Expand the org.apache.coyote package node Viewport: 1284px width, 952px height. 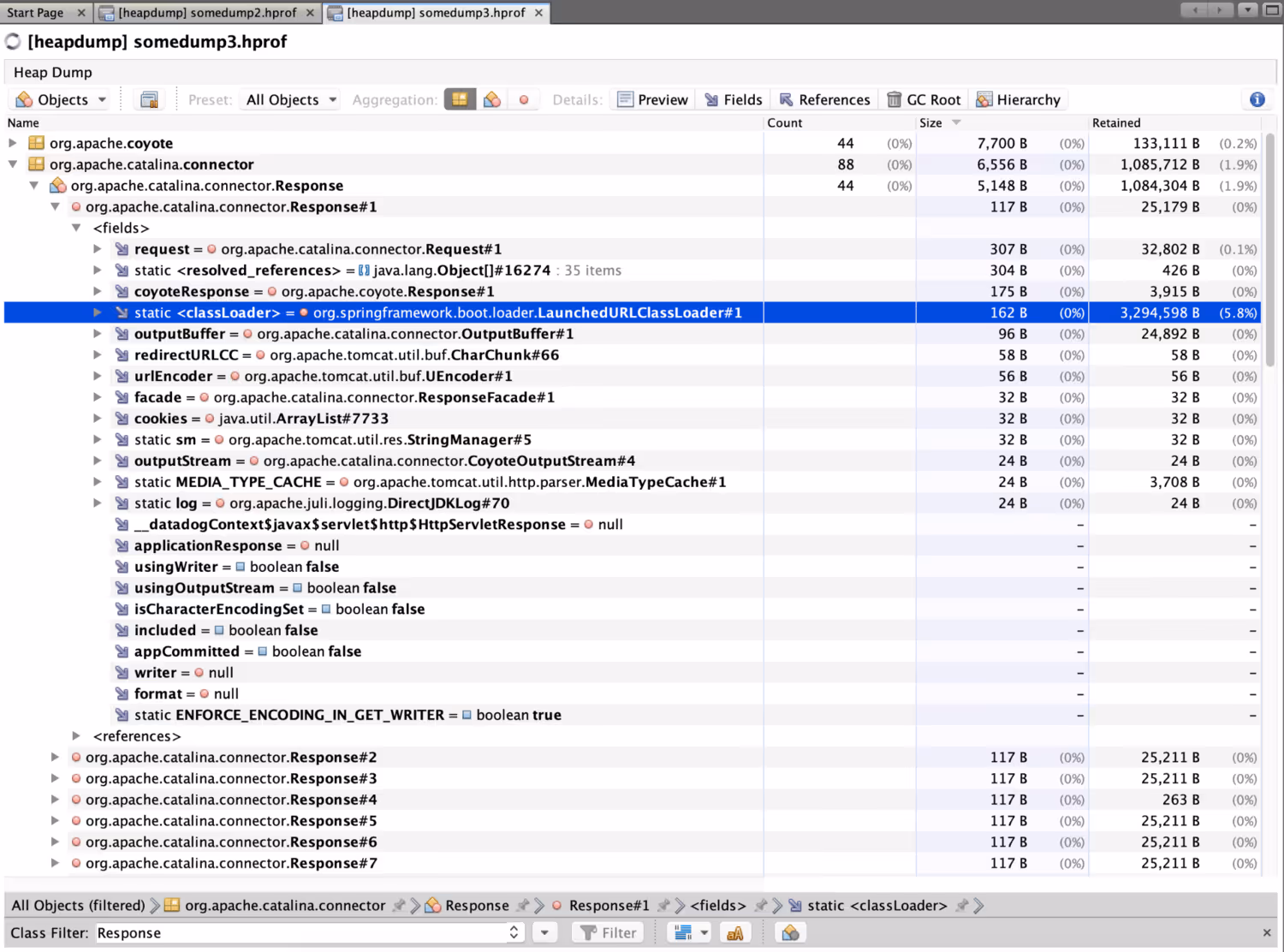13,143
